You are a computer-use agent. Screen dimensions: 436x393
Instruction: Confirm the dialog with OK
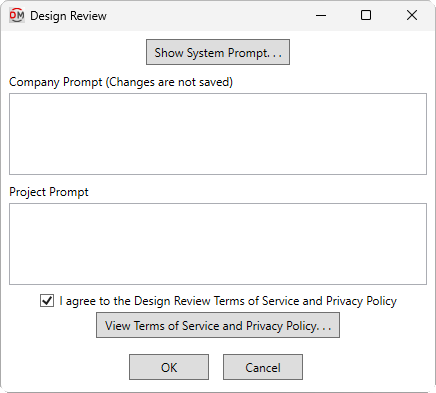pos(169,367)
